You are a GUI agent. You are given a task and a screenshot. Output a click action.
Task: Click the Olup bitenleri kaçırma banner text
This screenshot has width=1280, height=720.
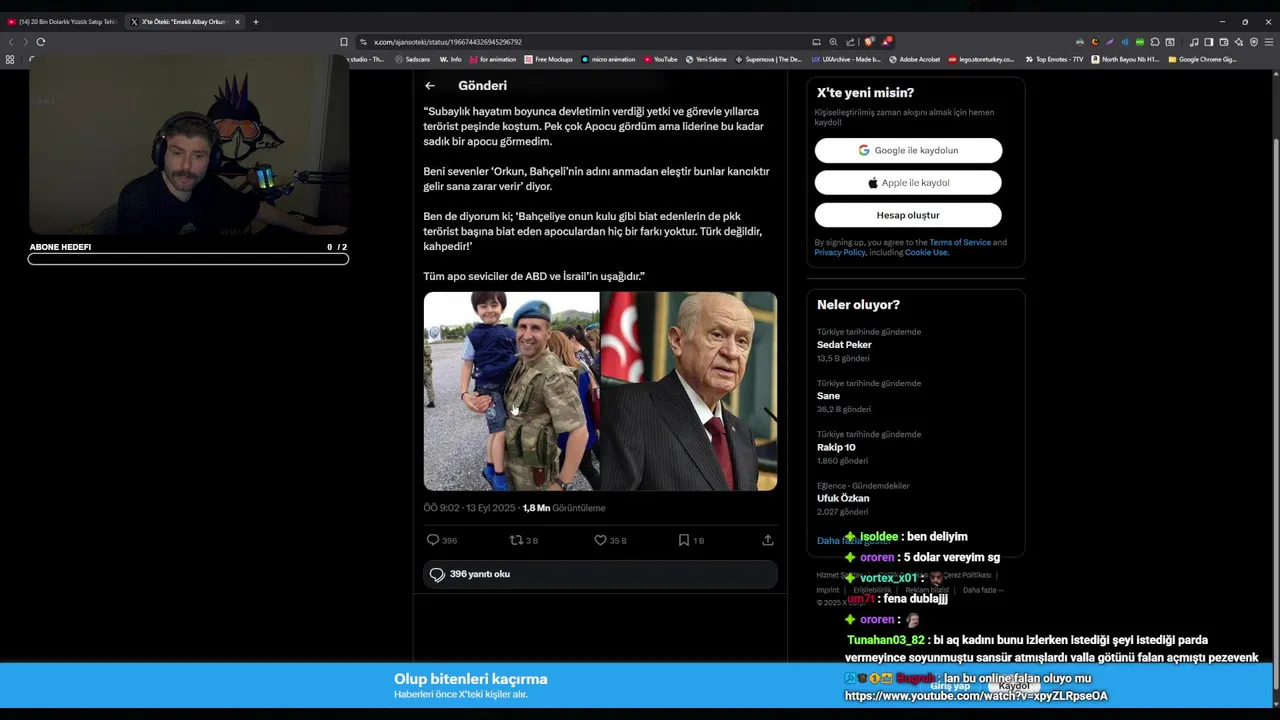[470, 679]
